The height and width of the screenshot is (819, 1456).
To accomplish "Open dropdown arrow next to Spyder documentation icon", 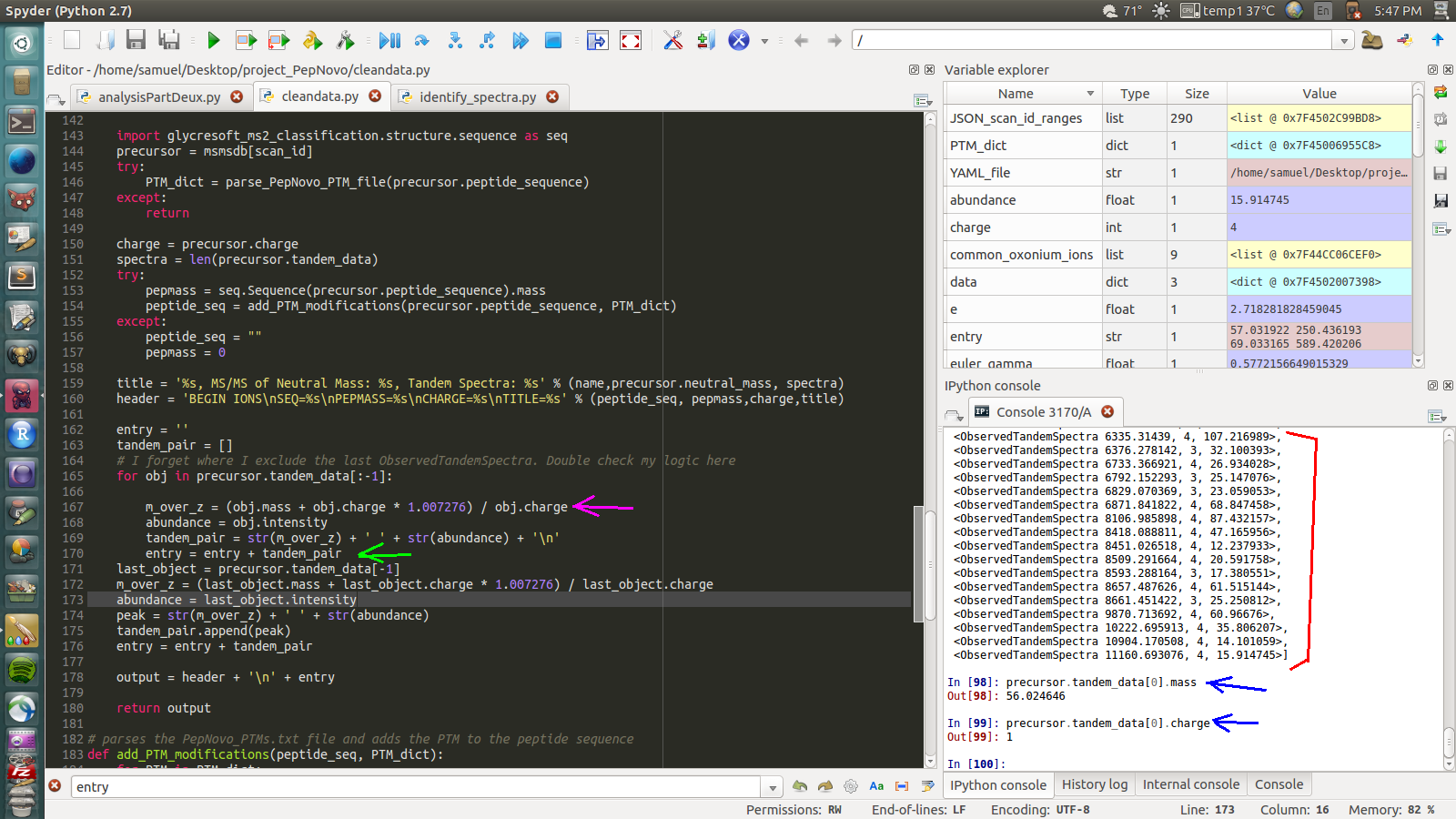I will (764, 41).
